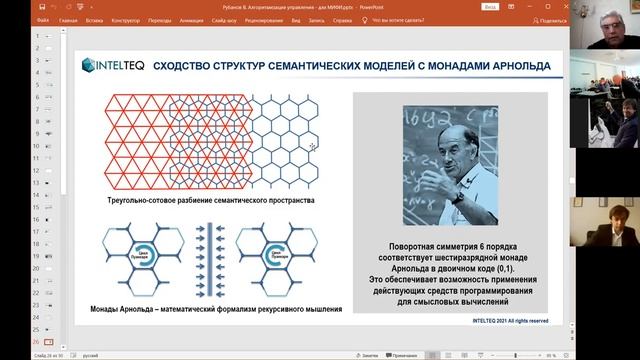Open the Рецензирование ribbon tab
This screenshot has width=640, height=360.
[264, 20]
